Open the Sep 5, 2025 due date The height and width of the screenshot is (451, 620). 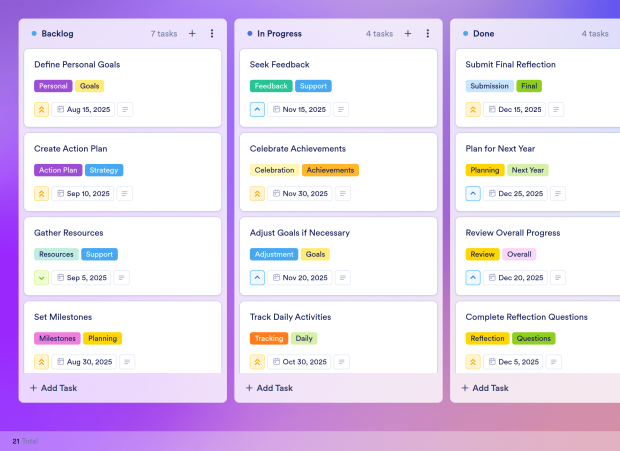[x=81, y=278]
